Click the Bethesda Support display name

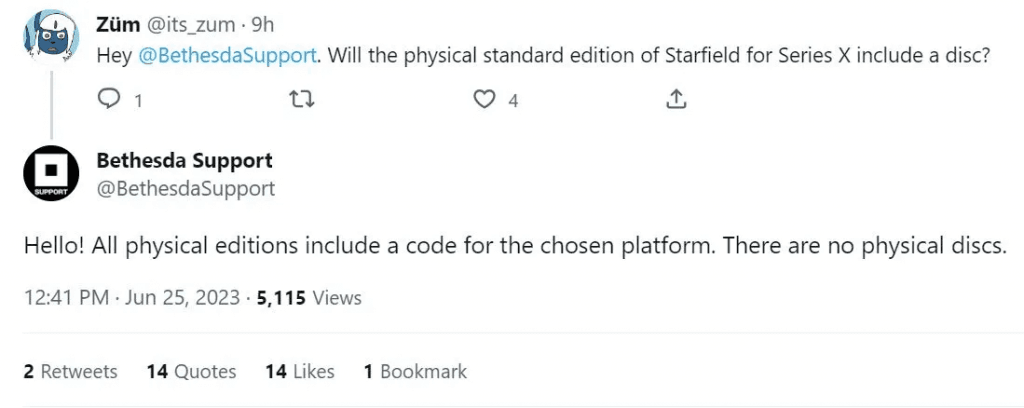point(185,160)
